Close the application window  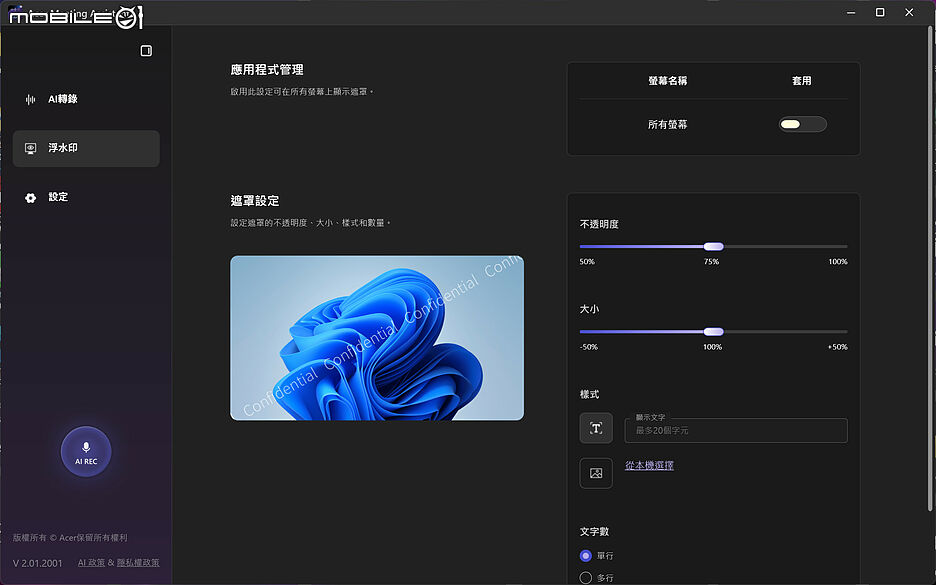[x=909, y=12]
